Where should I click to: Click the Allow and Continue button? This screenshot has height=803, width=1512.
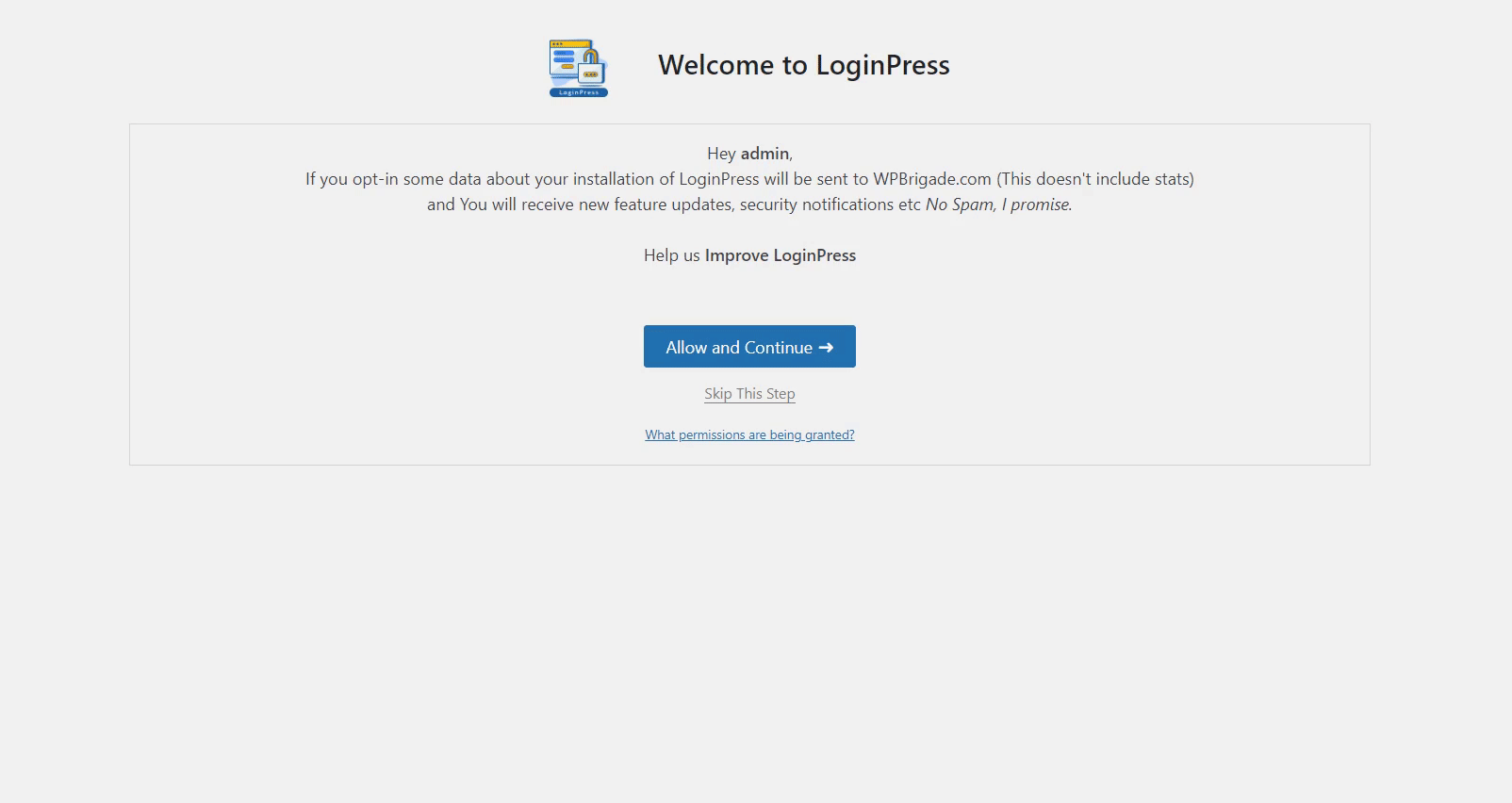pyautogui.click(x=749, y=347)
